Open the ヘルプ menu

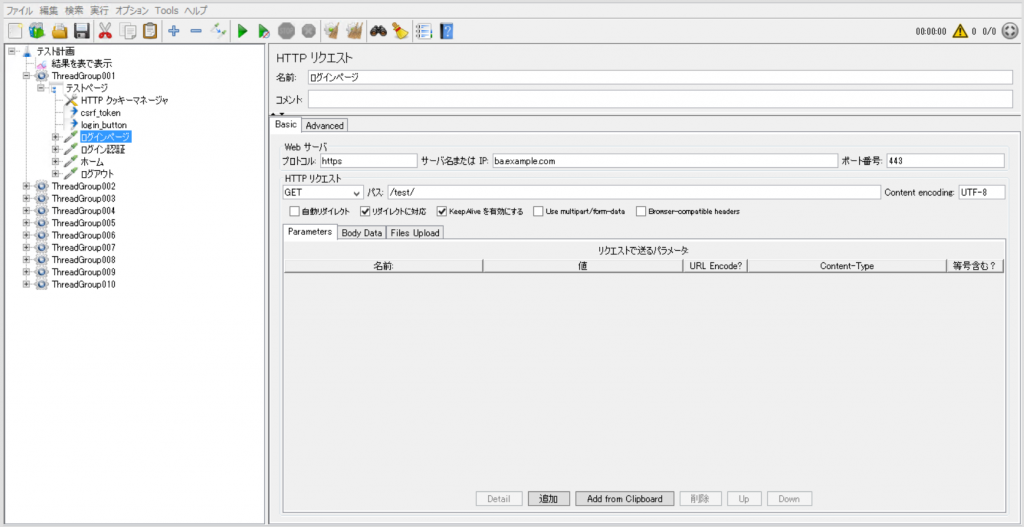pyautogui.click(x=196, y=10)
